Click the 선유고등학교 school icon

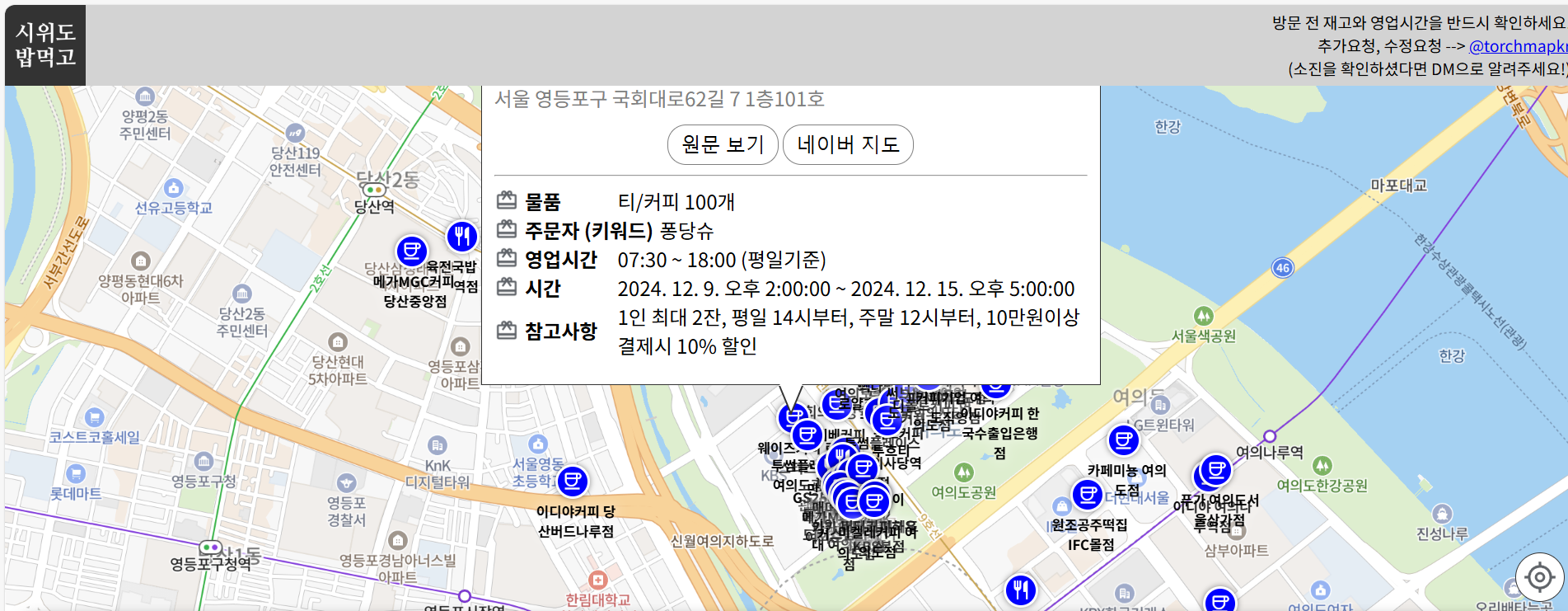point(173,188)
